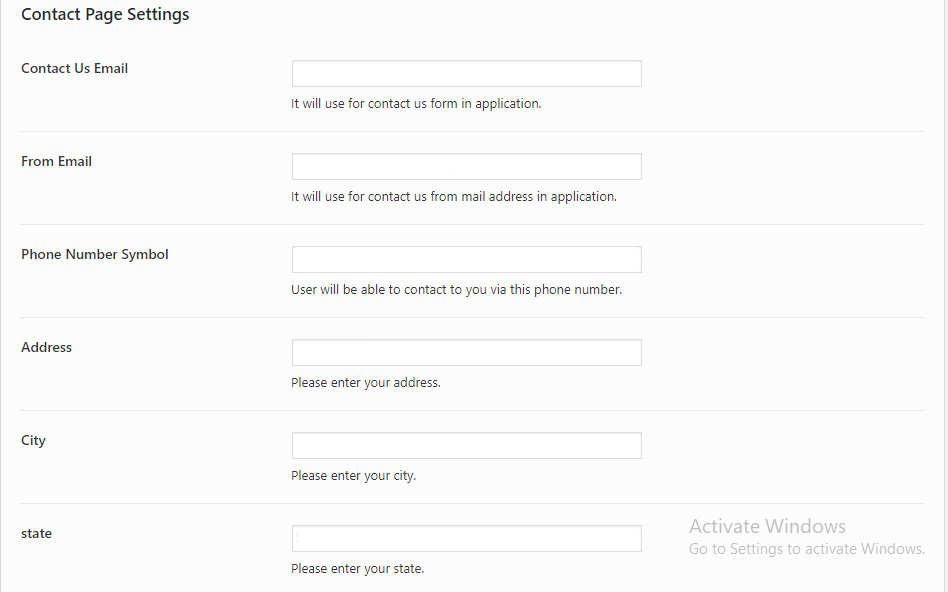The width and height of the screenshot is (948, 592).
Task: Click the phone number description text
Action: [456, 290]
